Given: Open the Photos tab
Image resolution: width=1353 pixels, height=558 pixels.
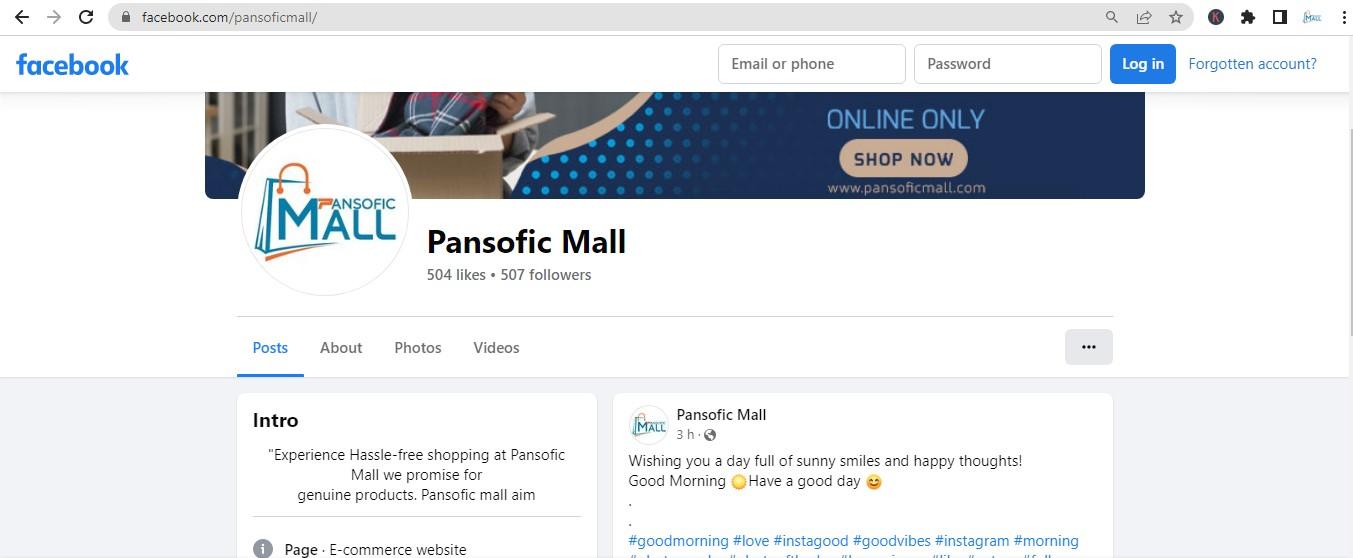Looking at the screenshot, I should 418,348.
